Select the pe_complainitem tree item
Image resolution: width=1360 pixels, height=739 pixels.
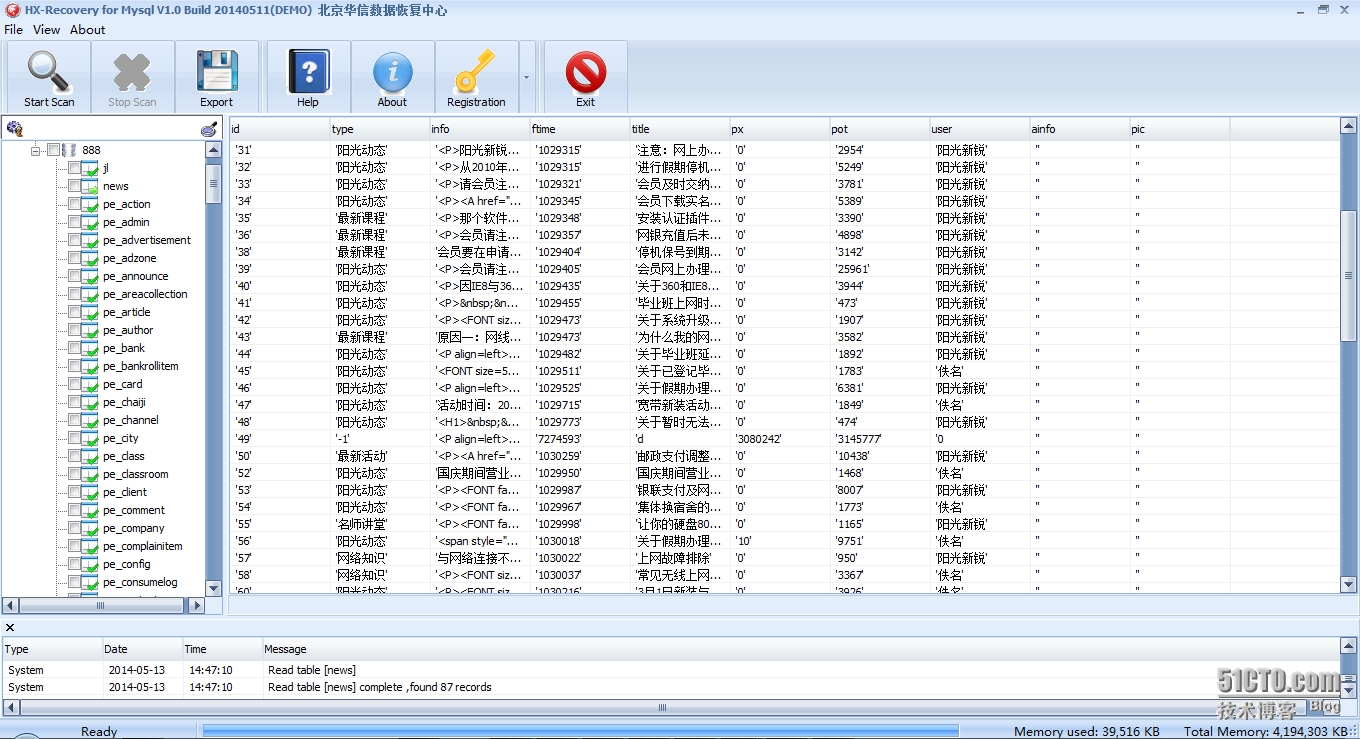[143, 546]
